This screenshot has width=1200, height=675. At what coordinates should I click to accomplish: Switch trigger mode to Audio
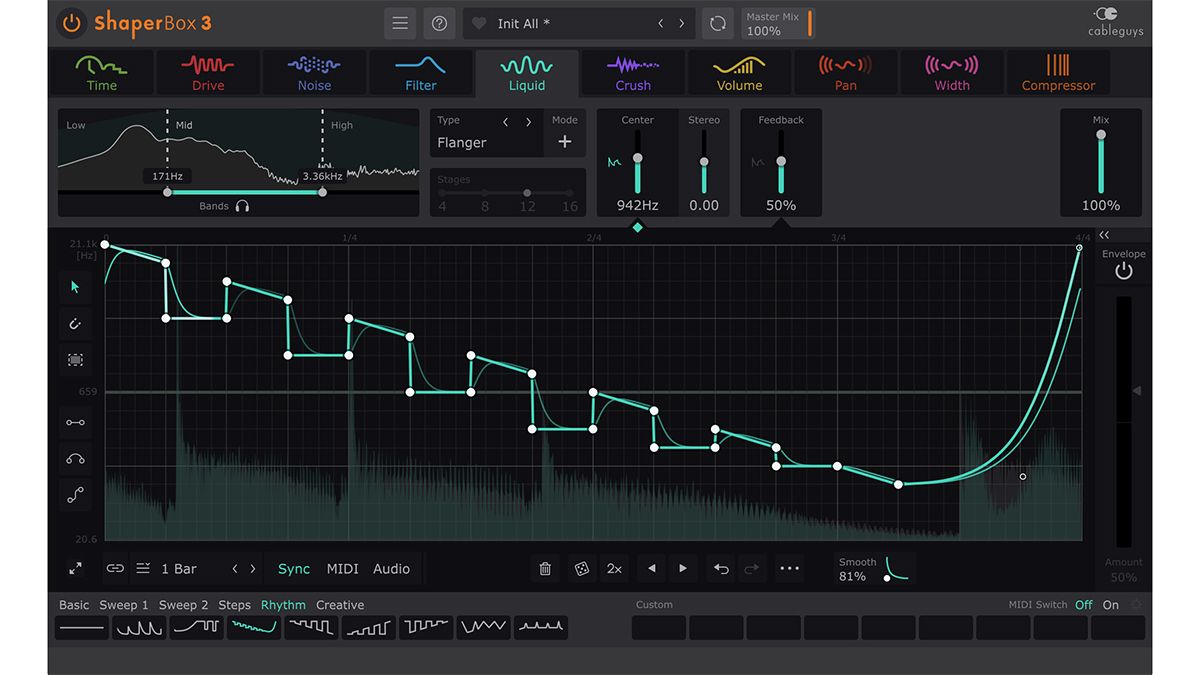(391, 568)
